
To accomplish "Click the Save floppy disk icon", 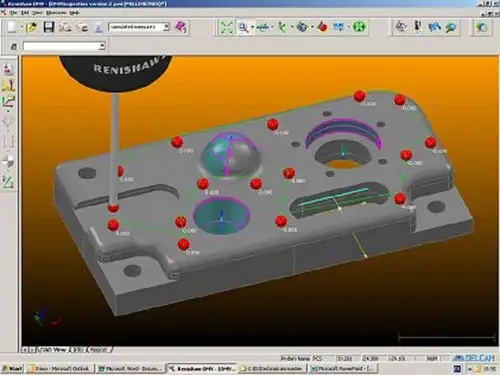I will point(49,27).
